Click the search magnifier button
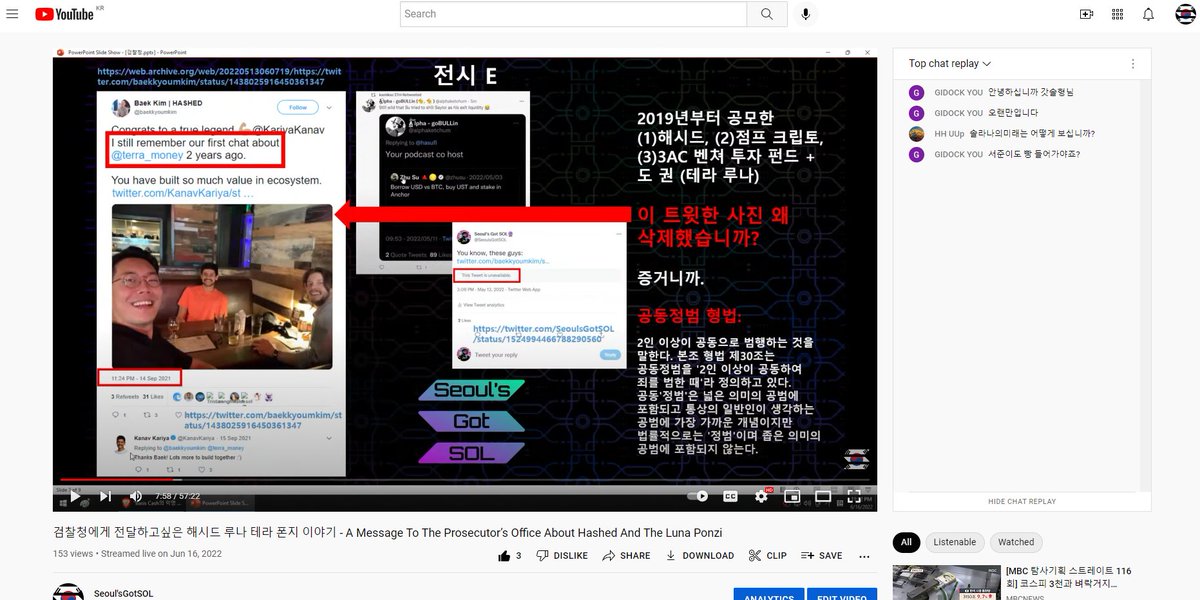The width and height of the screenshot is (1200, 600). pos(767,14)
